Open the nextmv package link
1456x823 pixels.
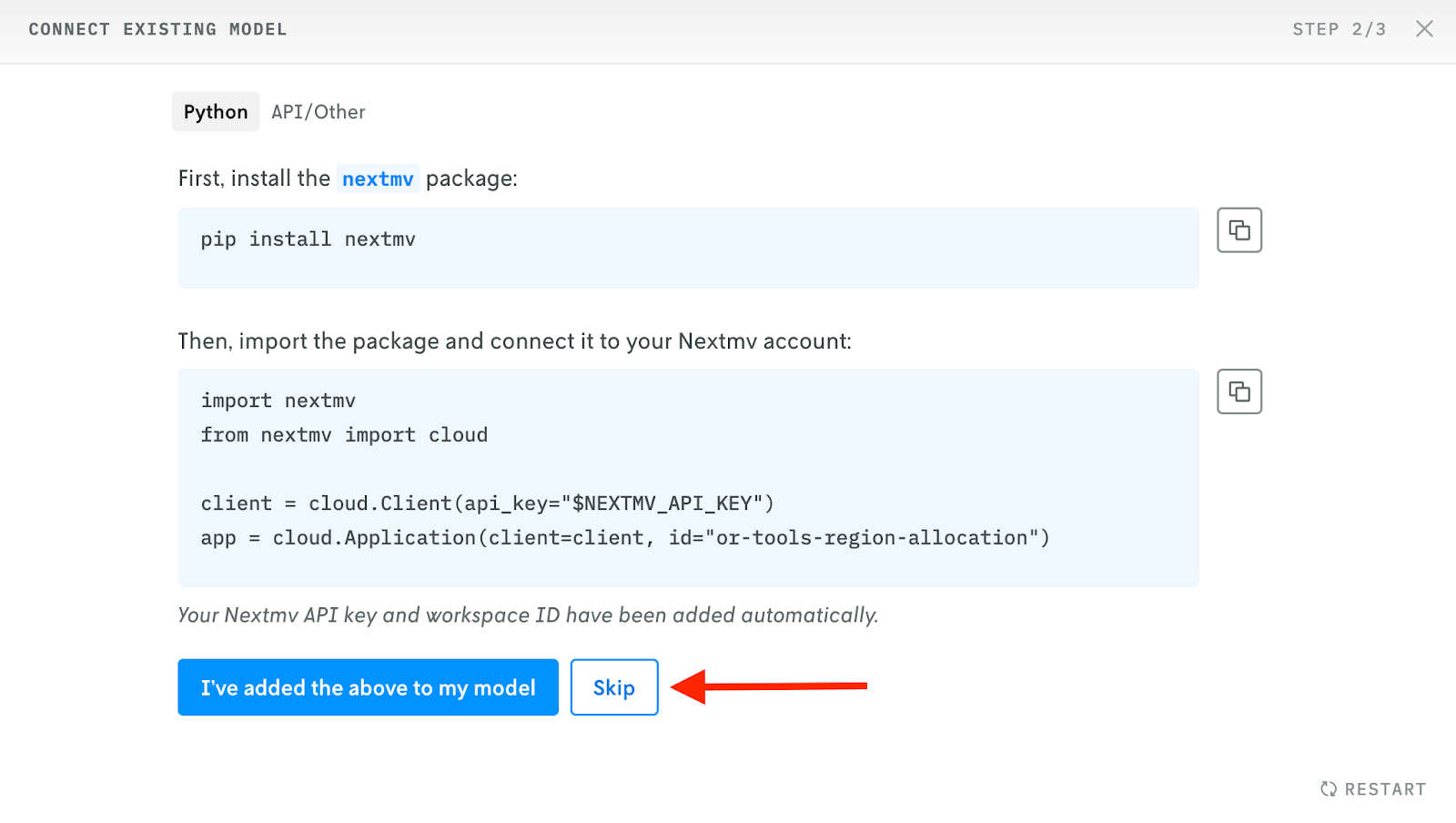(378, 178)
